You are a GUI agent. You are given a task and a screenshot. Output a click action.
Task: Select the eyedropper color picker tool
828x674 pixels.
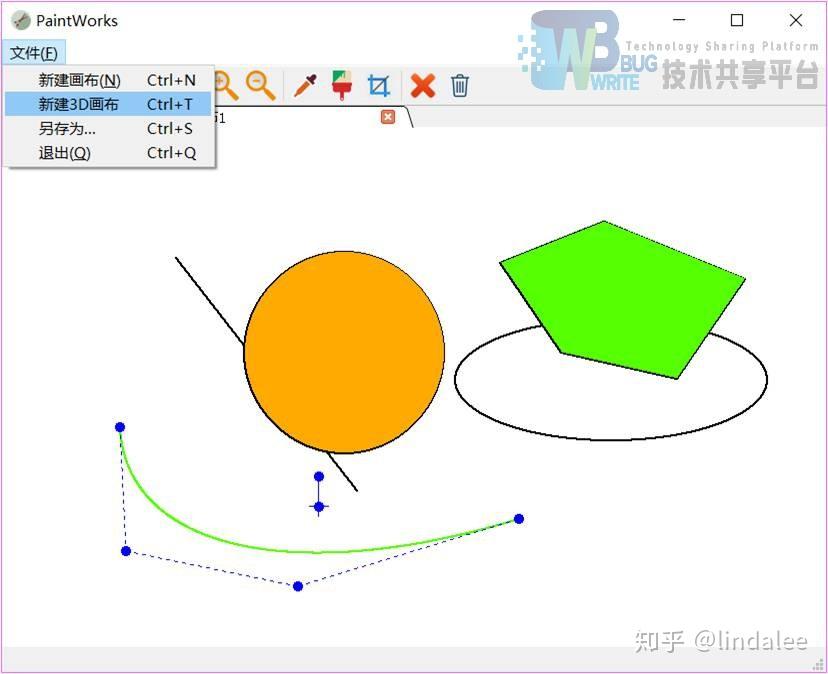tap(305, 86)
